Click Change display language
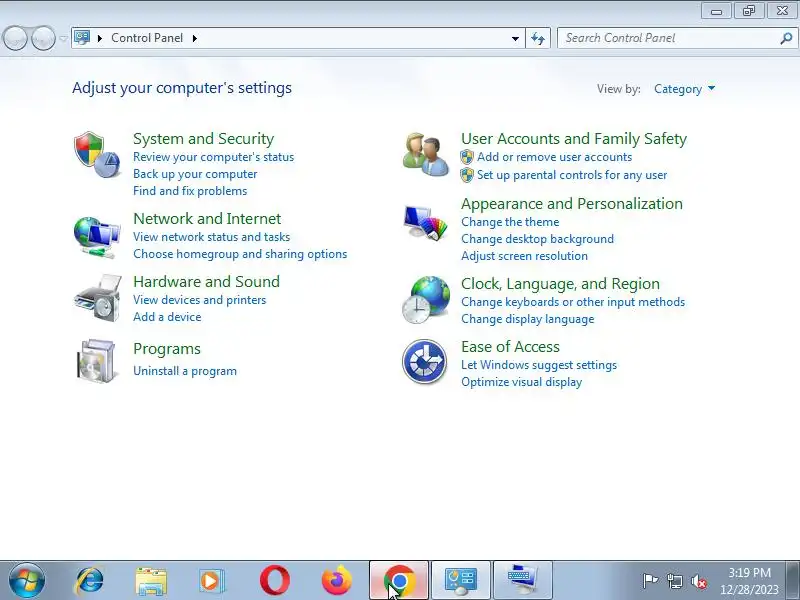This screenshot has height=600, width=800. coord(528,319)
